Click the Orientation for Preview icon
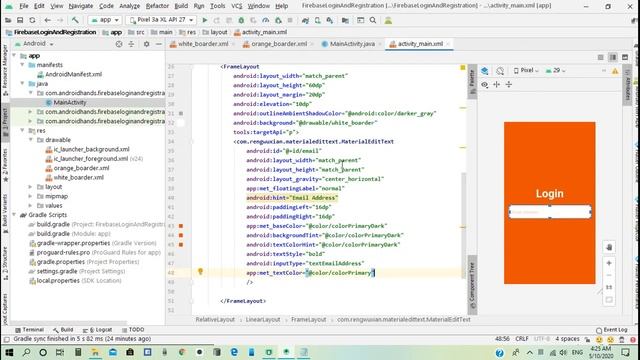 click(500, 71)
